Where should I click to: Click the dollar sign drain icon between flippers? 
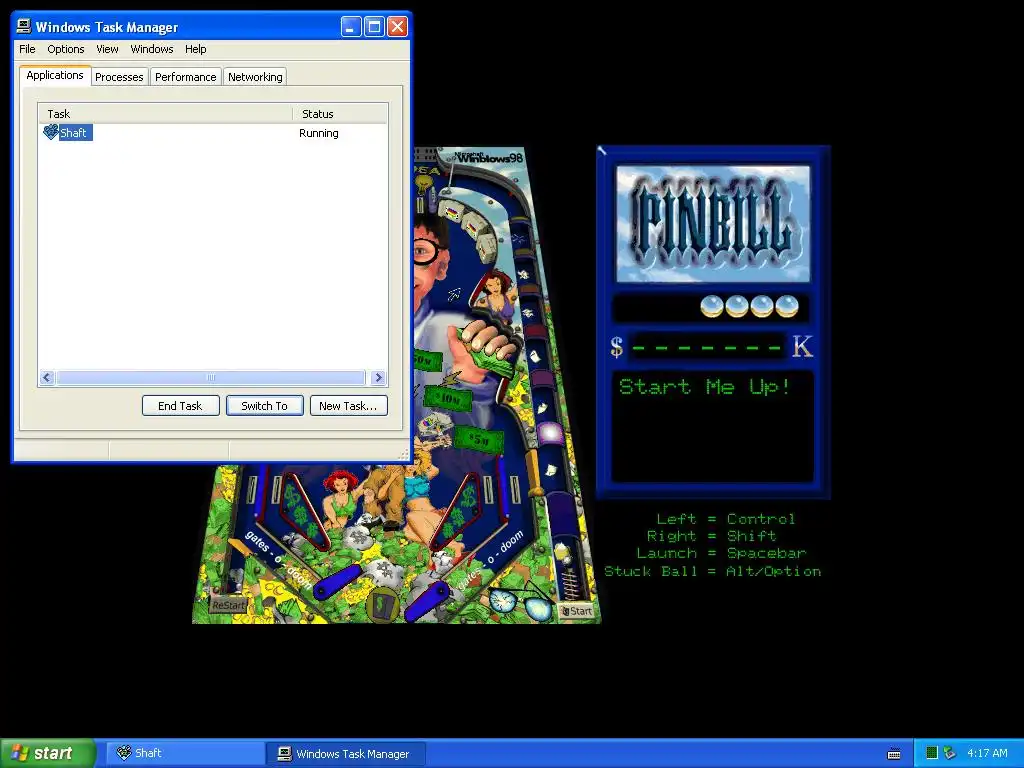click(x=383, y=604)
